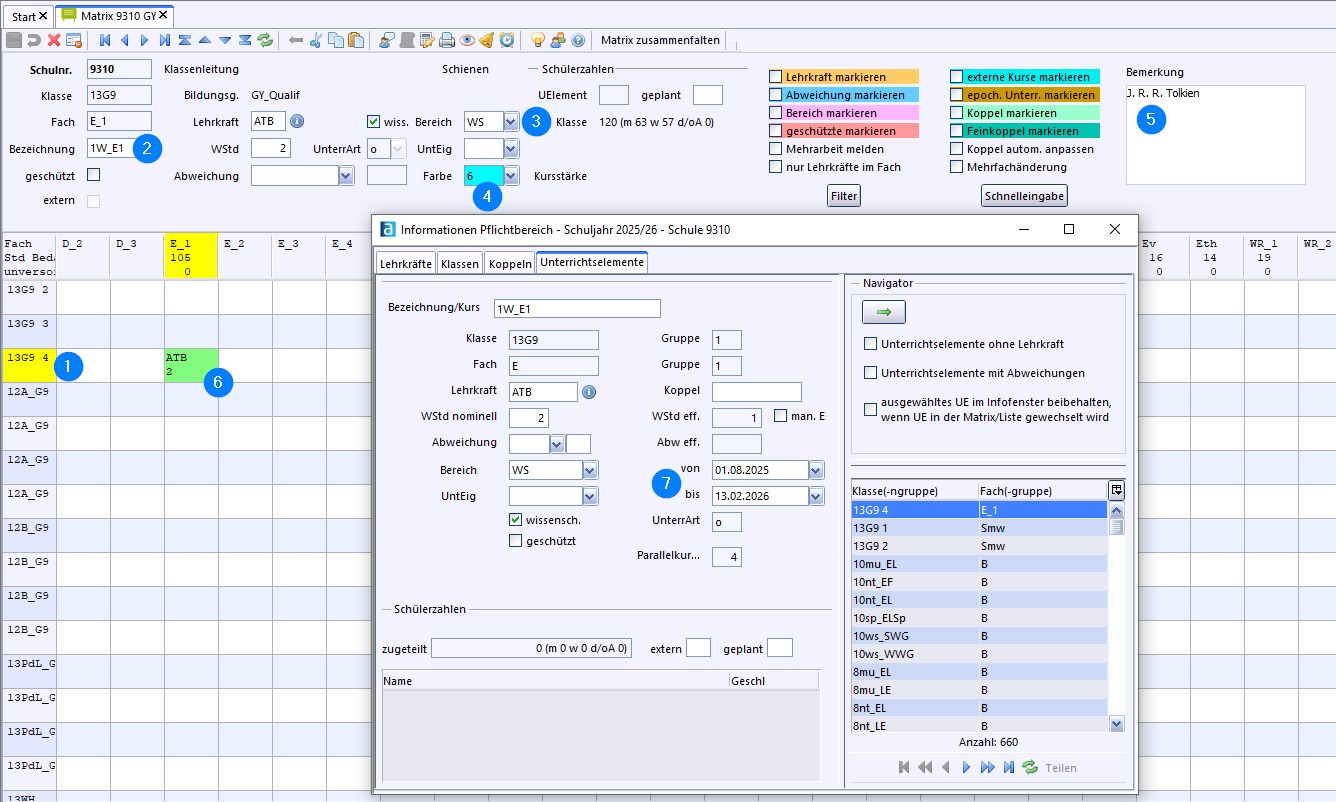The height and width of the screenshot is (802, 1336).
Task: Click the clipboard paste icon
Action: tap(356, 40)
